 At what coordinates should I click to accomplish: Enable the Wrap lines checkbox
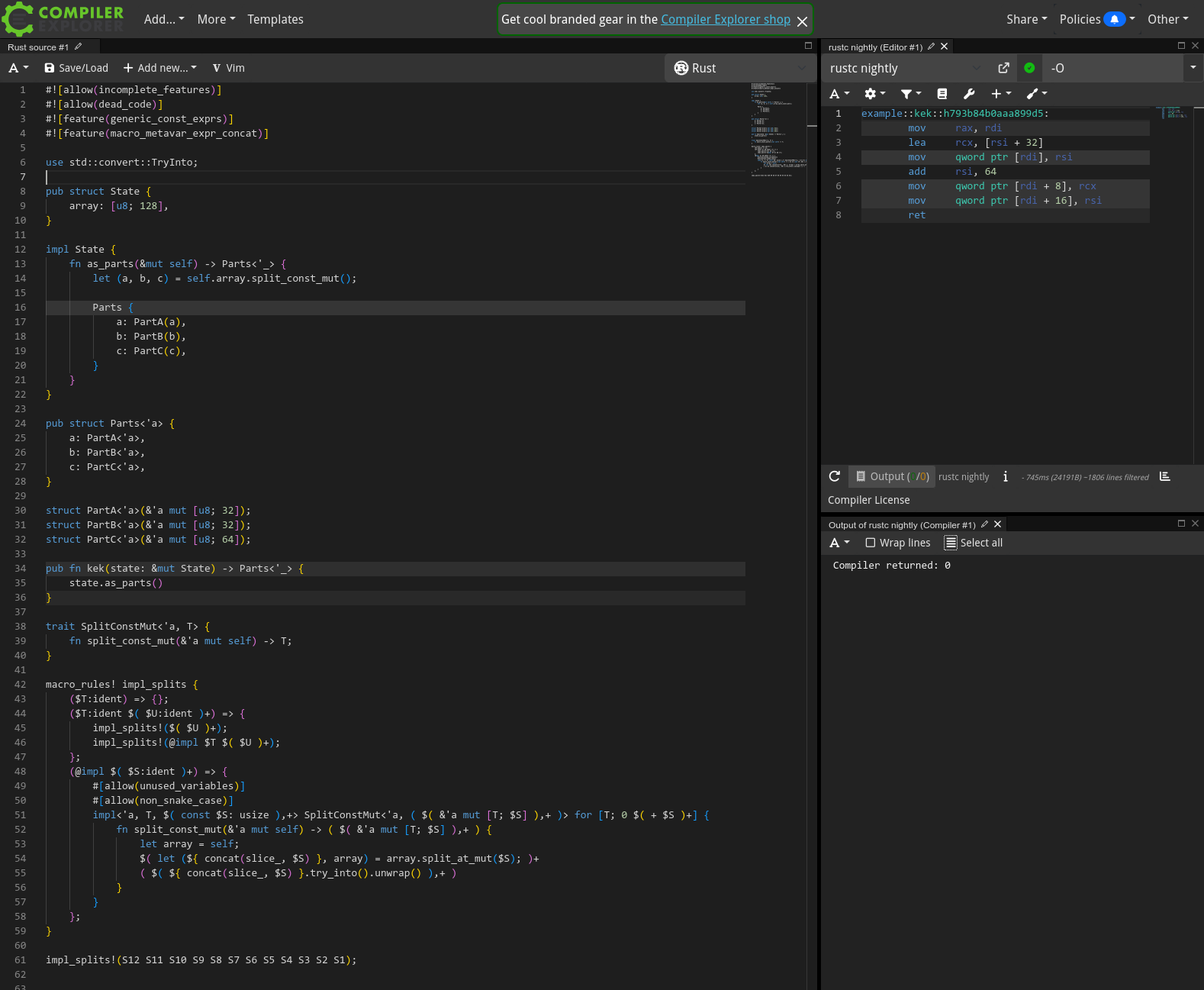[x=870, y=543]
